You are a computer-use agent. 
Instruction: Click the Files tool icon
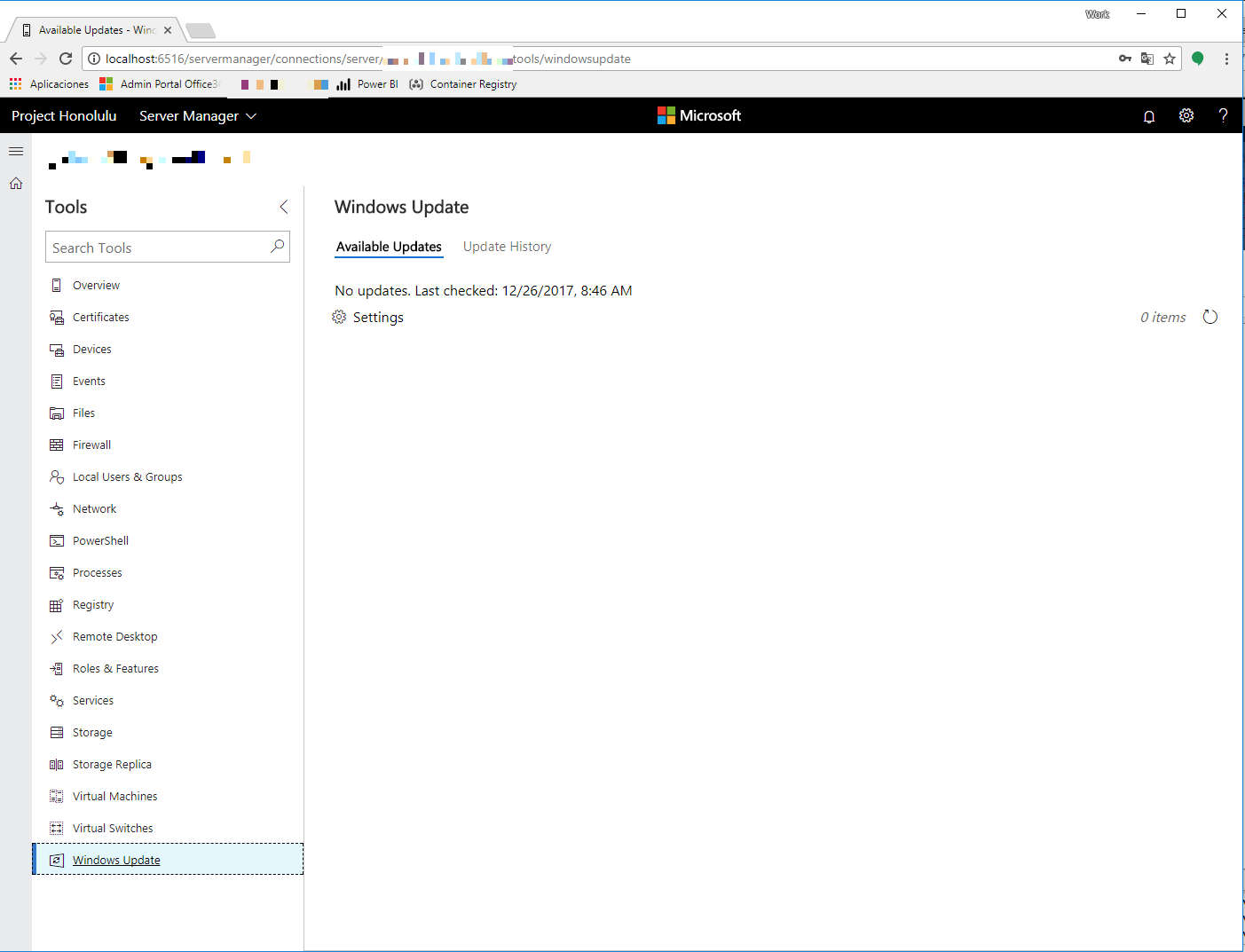click(x=57, y=413)
